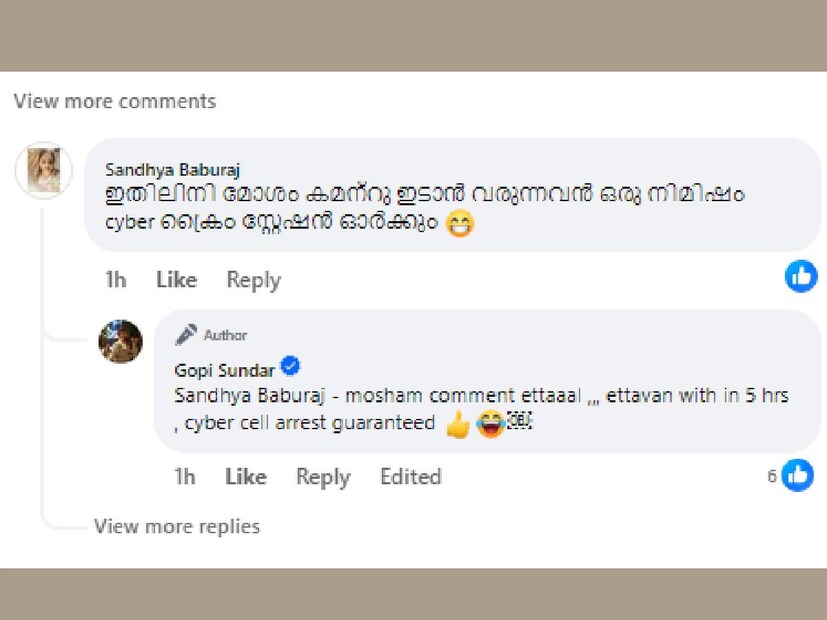Open the 1h timestamp on Gopi Sundar's reply
827x620 pixels.
[x=185, y=477]
